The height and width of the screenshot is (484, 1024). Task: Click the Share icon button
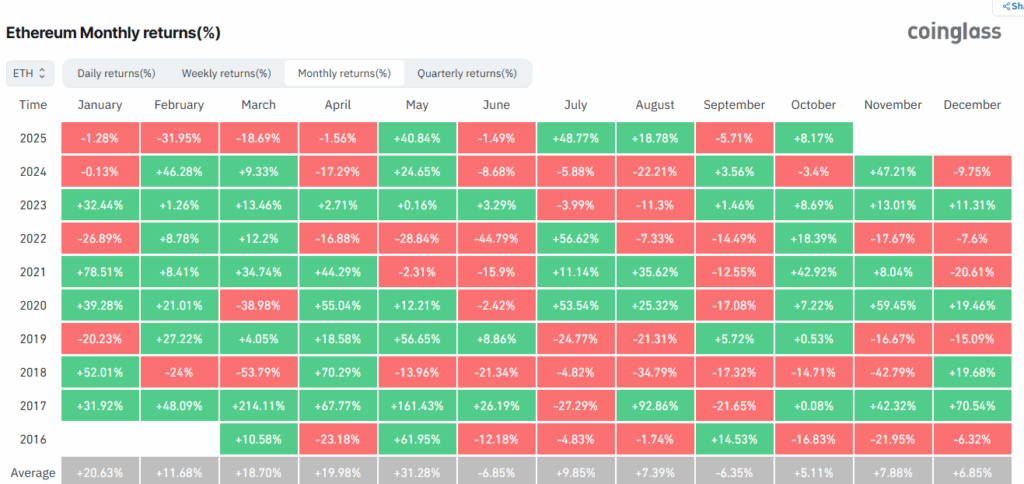(x=1010, y=6)
